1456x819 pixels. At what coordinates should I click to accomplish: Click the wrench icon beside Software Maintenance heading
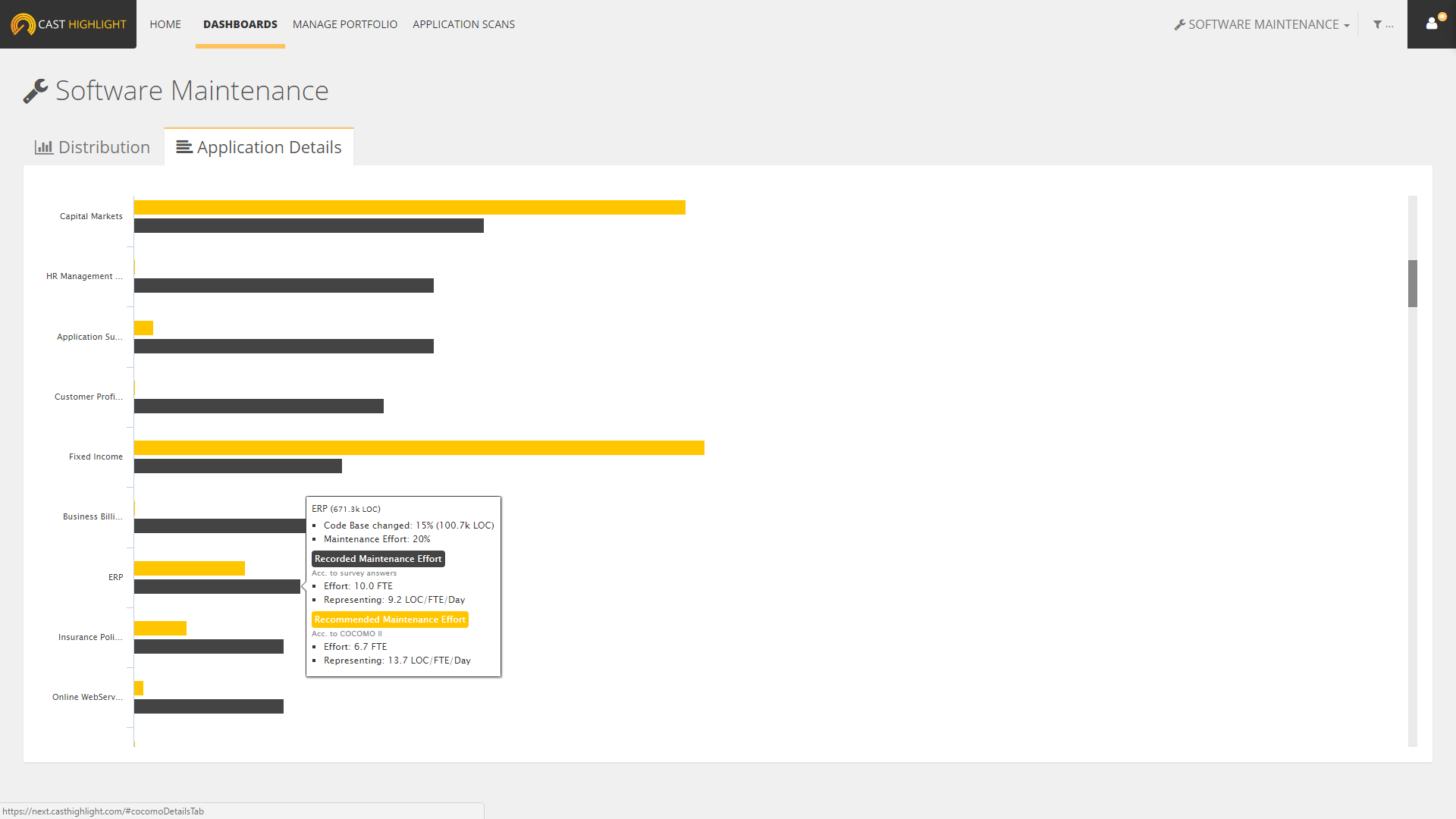[36, 91]
